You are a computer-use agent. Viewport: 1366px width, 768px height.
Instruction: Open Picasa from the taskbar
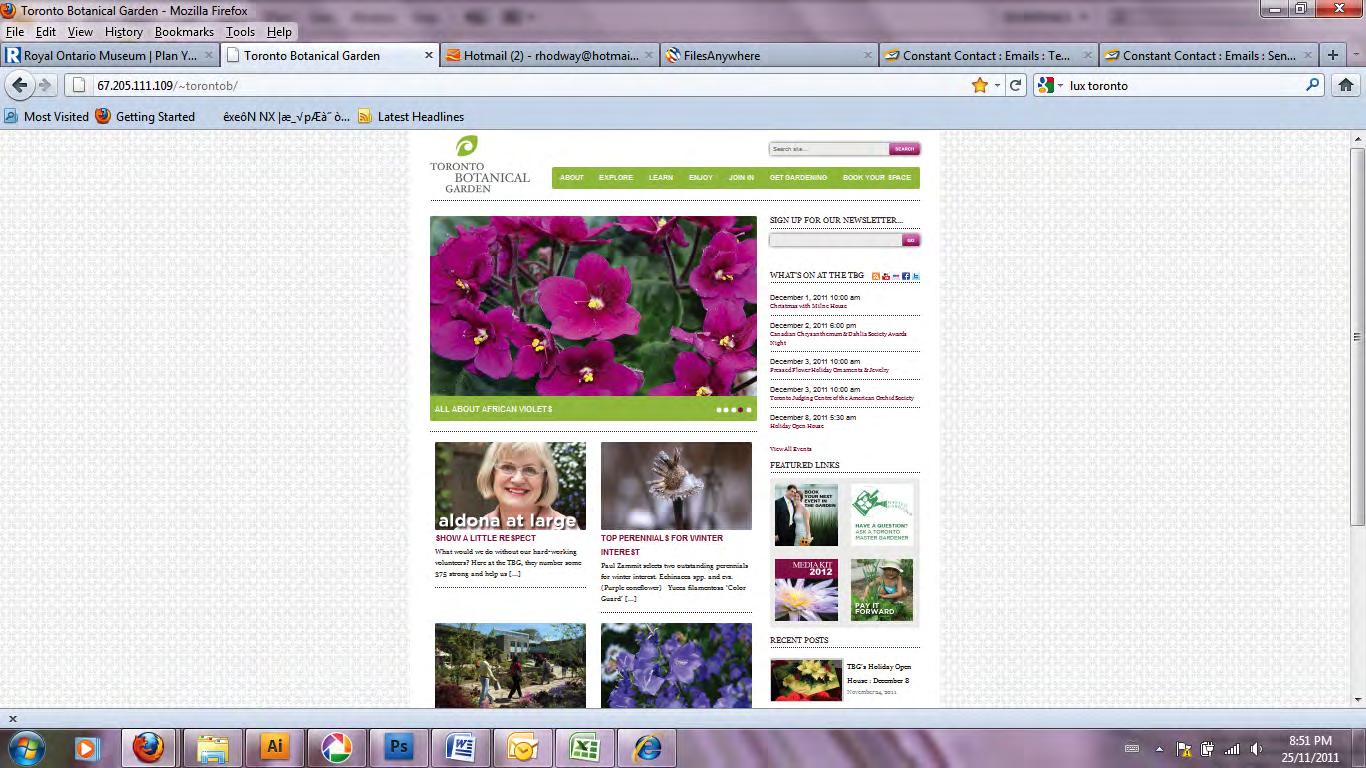pos(336,748)
